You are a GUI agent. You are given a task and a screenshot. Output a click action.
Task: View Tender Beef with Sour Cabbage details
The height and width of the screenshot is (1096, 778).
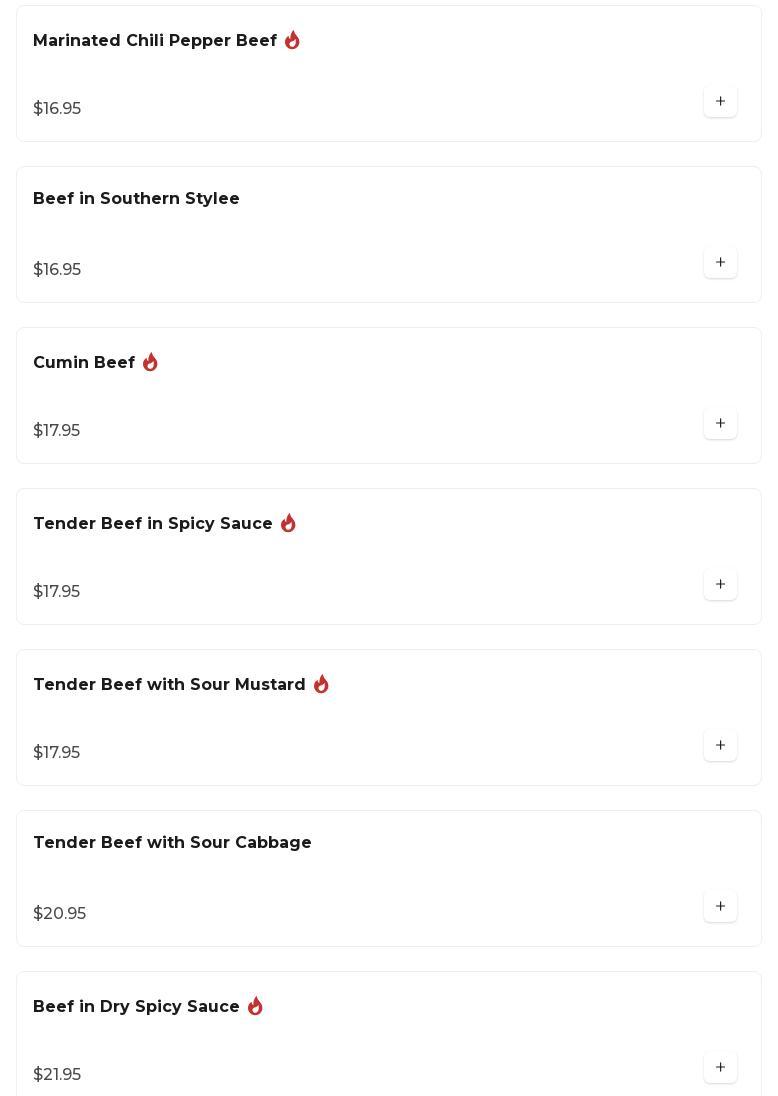click(172, 843)
